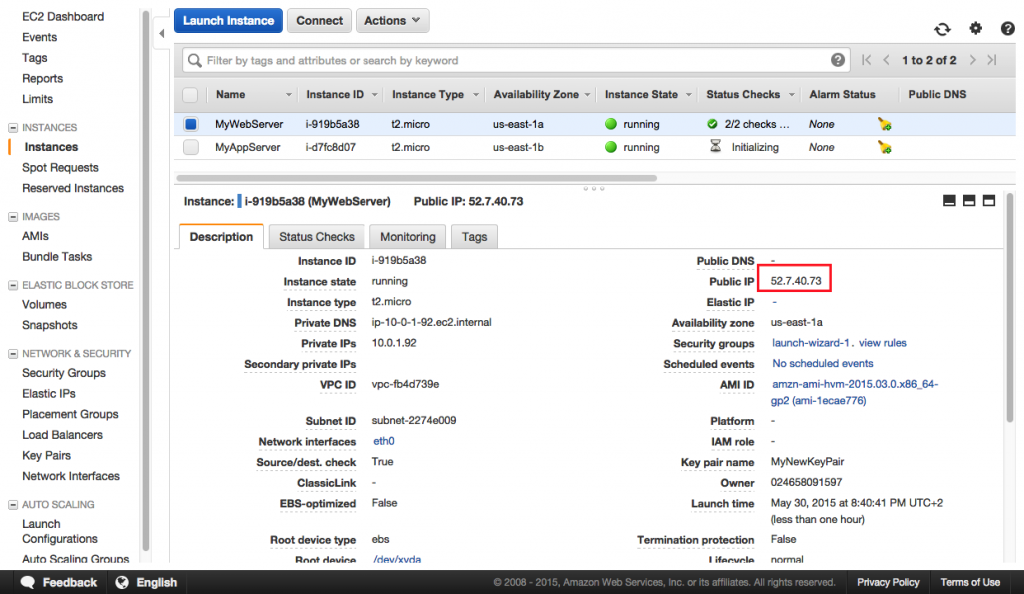Collapse the AUTO SCALING section

(12, 505)
